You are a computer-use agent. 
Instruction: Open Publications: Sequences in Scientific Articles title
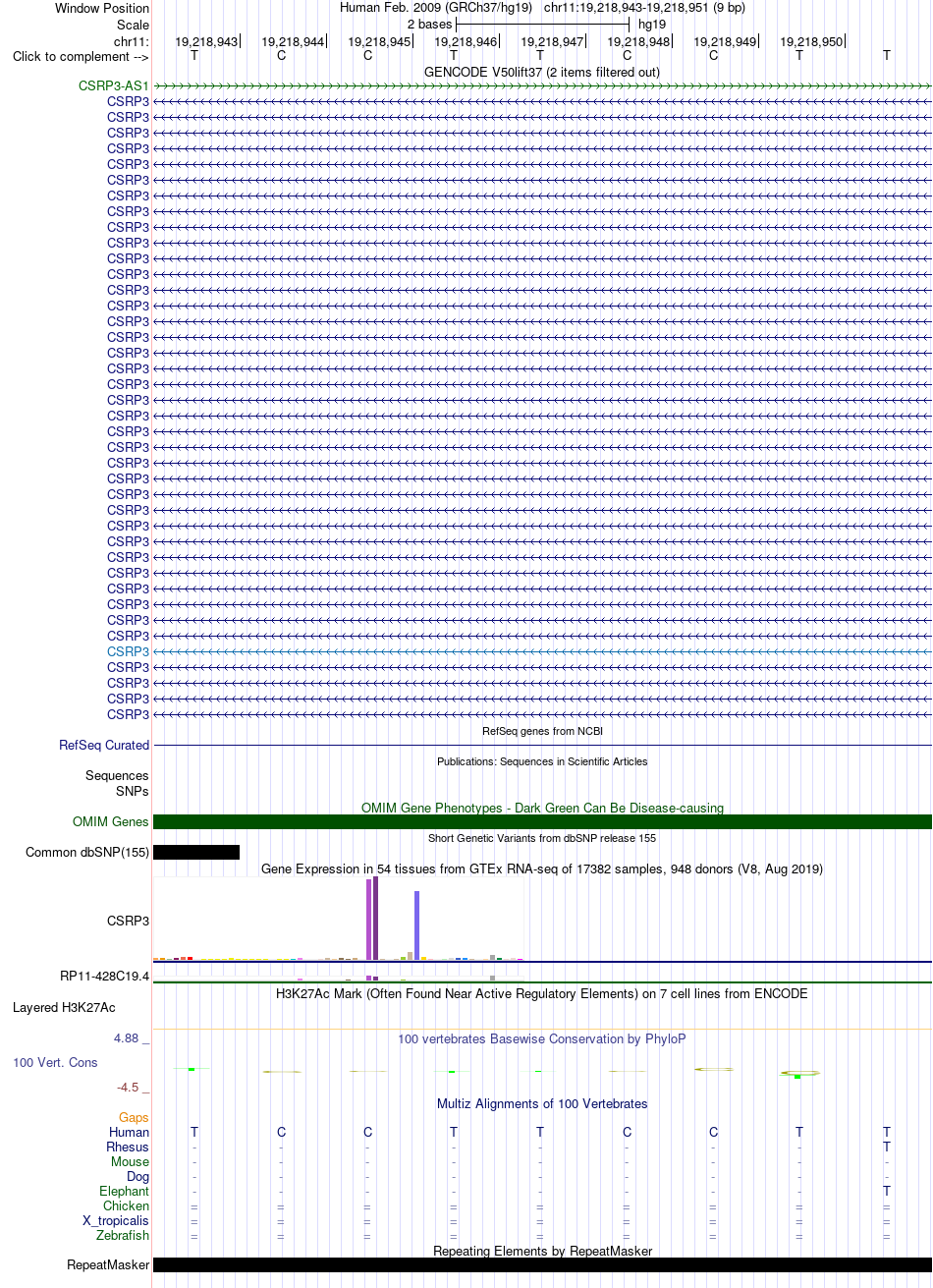pos(542,761)
